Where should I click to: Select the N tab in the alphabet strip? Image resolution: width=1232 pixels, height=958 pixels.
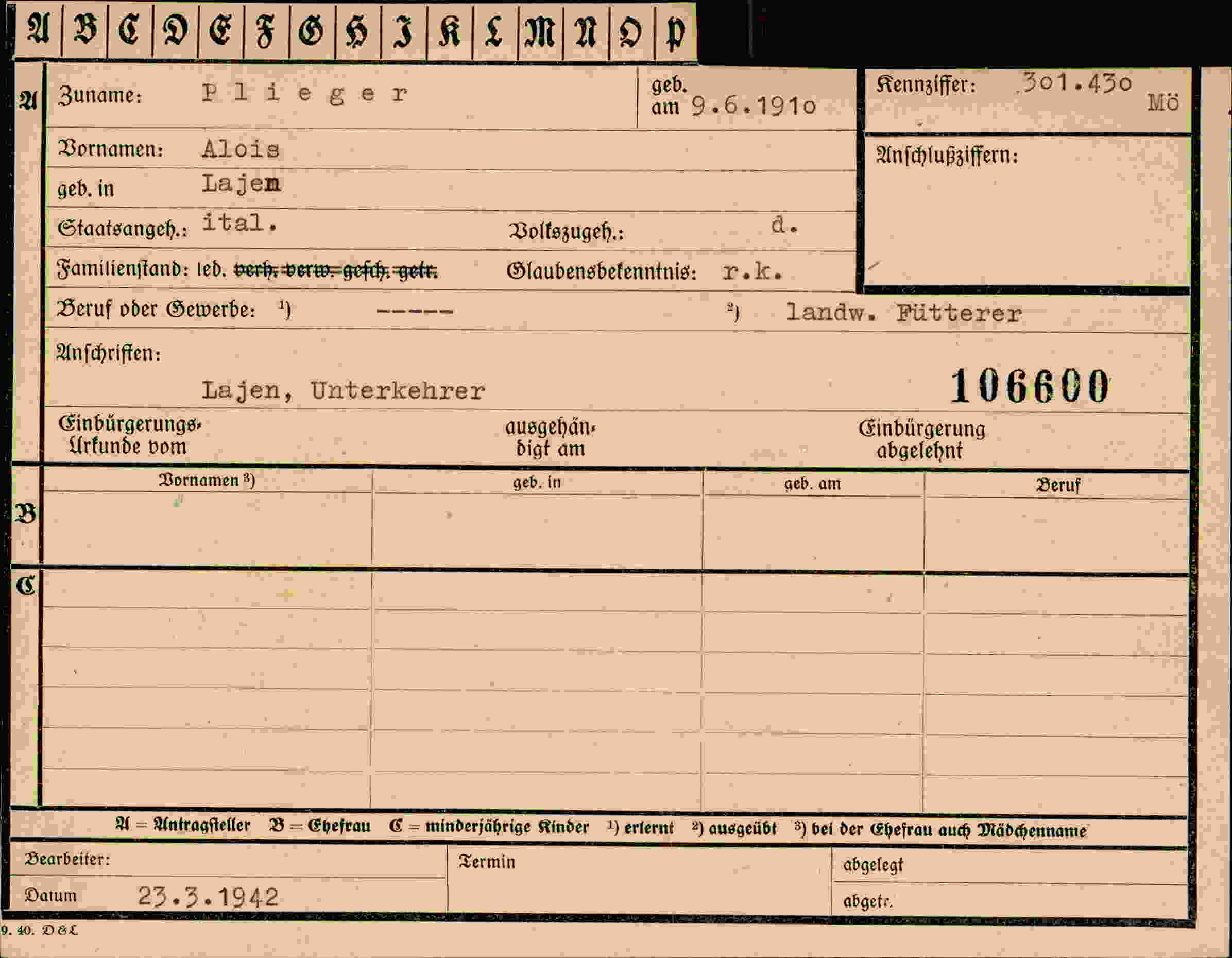[x=586, y=30]
